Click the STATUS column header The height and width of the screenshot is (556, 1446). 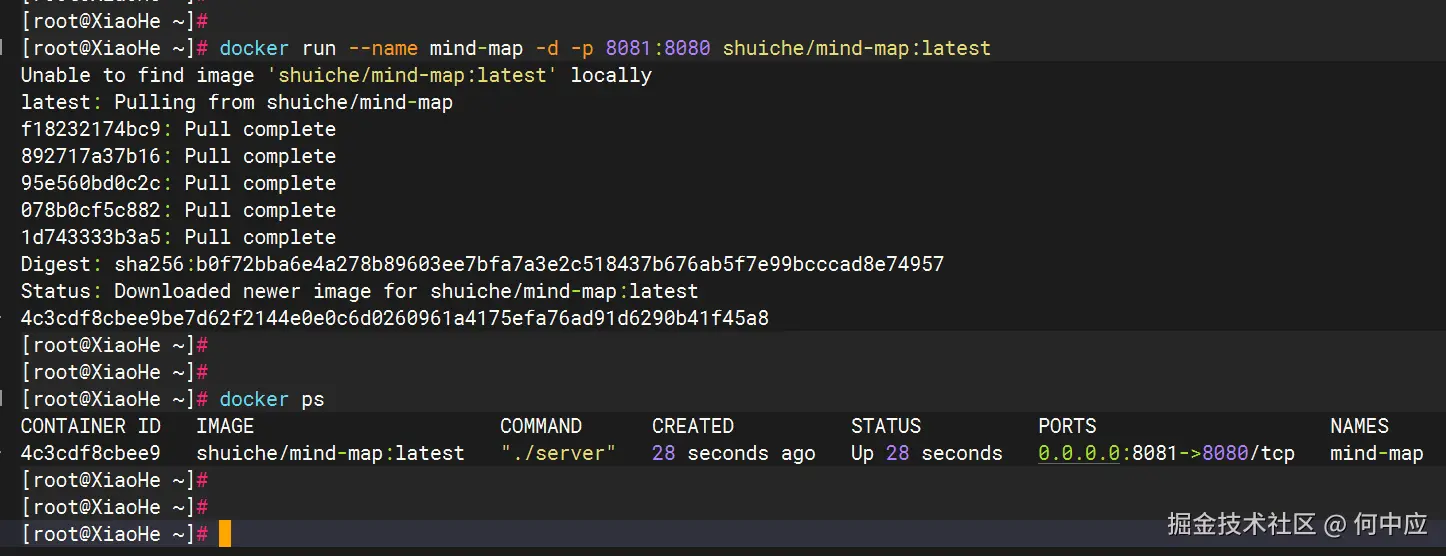[x=886, y=426]
